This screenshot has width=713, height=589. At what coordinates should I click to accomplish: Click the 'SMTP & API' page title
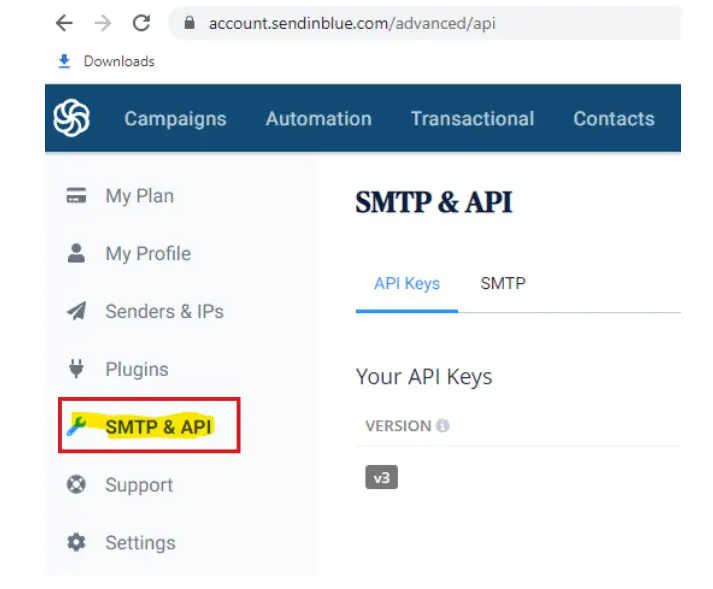[434, 202]
